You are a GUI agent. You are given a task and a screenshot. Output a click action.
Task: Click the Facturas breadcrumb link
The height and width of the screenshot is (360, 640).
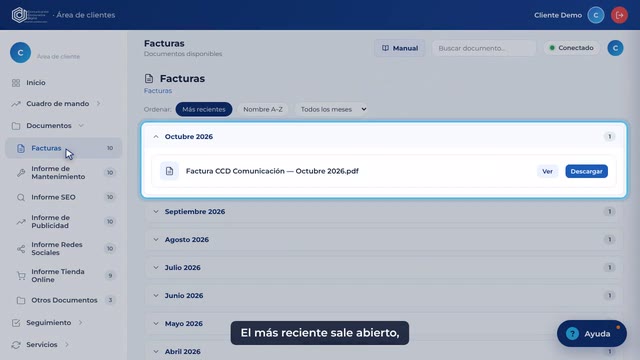coord(158,91)
